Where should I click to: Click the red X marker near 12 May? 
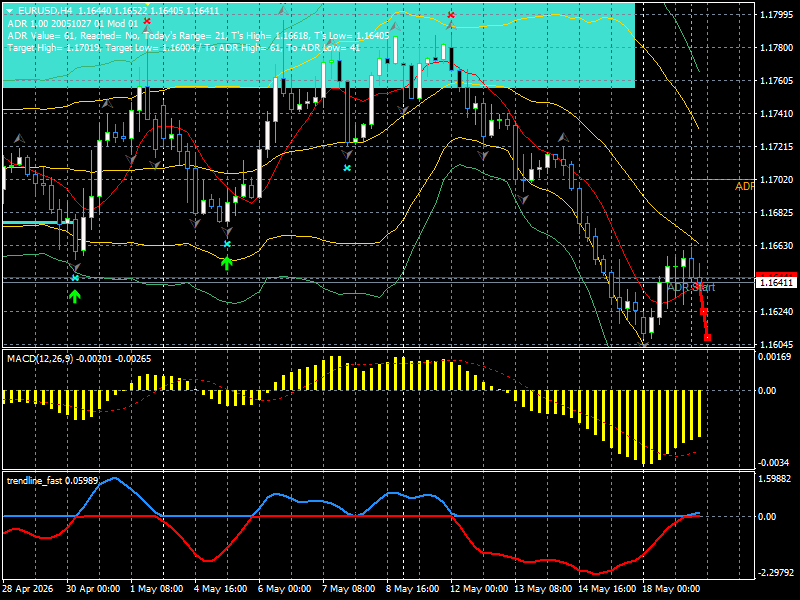[451, 15]
